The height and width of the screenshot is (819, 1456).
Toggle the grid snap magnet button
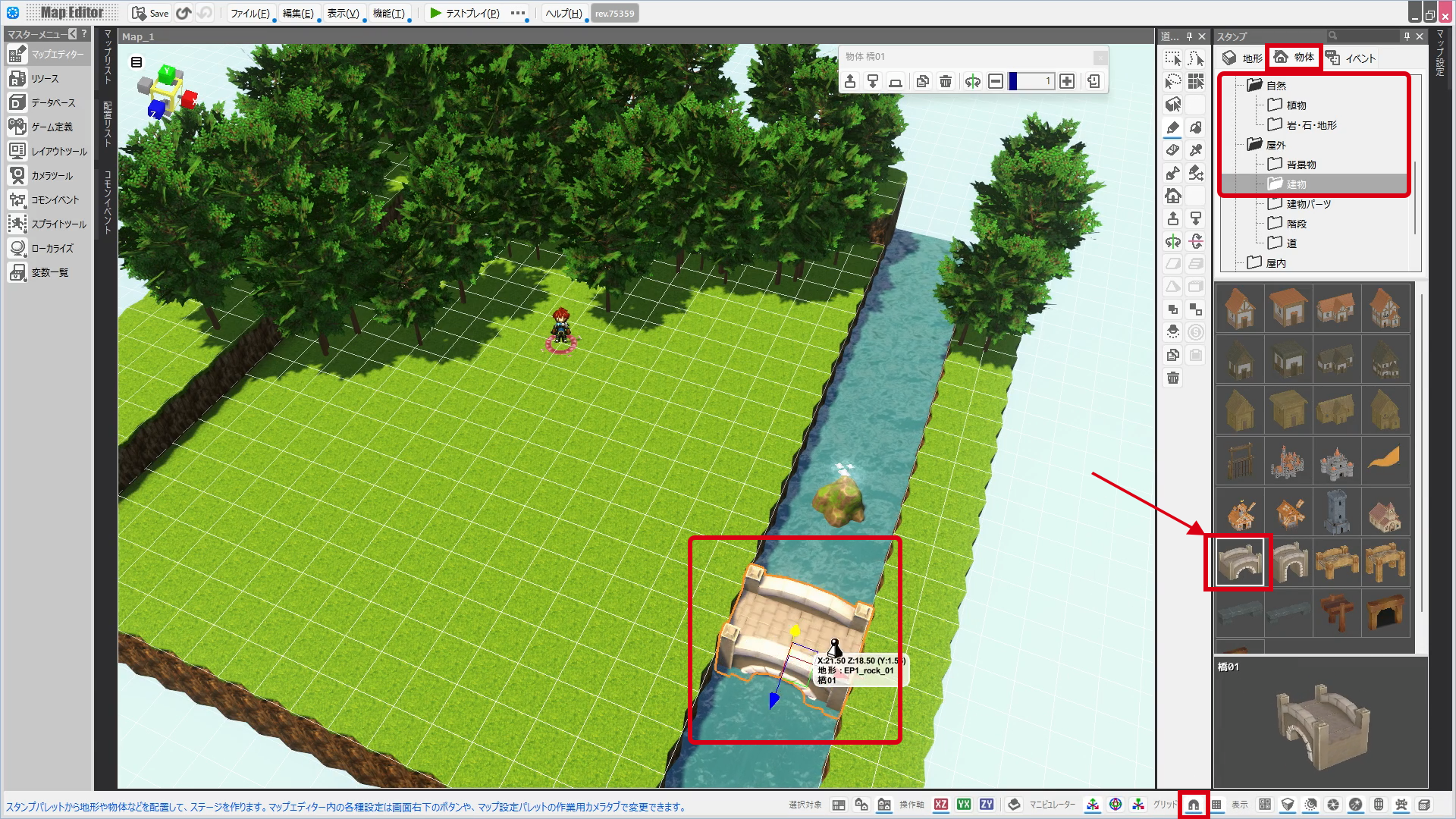tap(1194, 805)
